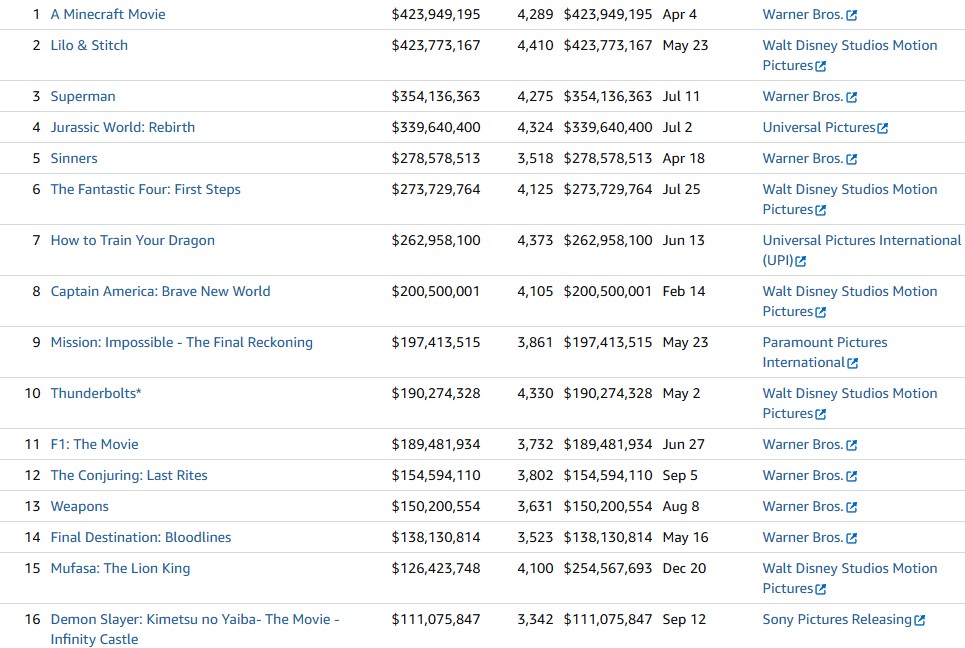Select Jurassic World: Rebirth title
This screenshot has width=965, height=648.
(x=123, y=127)
